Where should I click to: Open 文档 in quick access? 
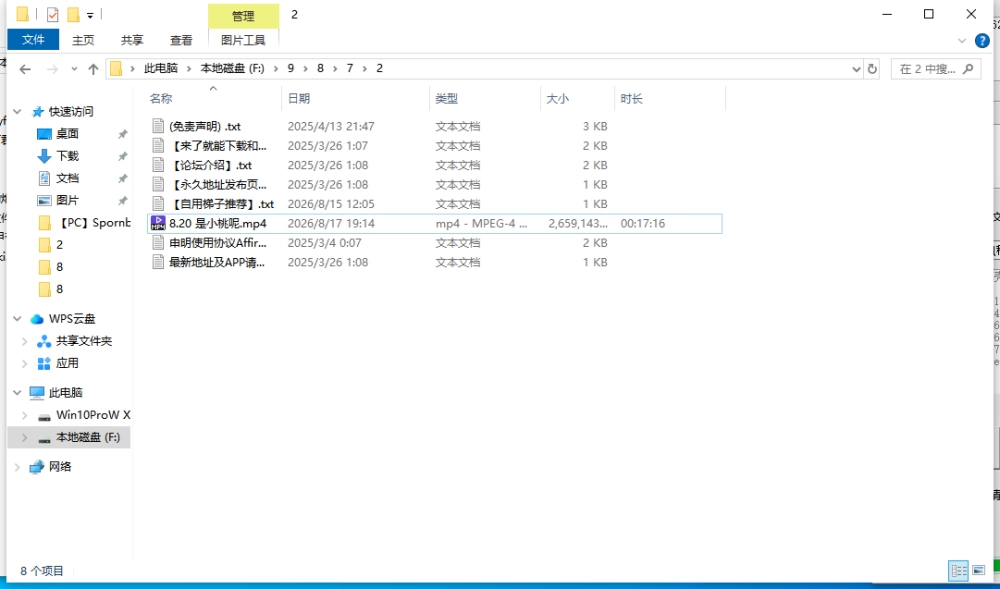(x=67, y=178)
